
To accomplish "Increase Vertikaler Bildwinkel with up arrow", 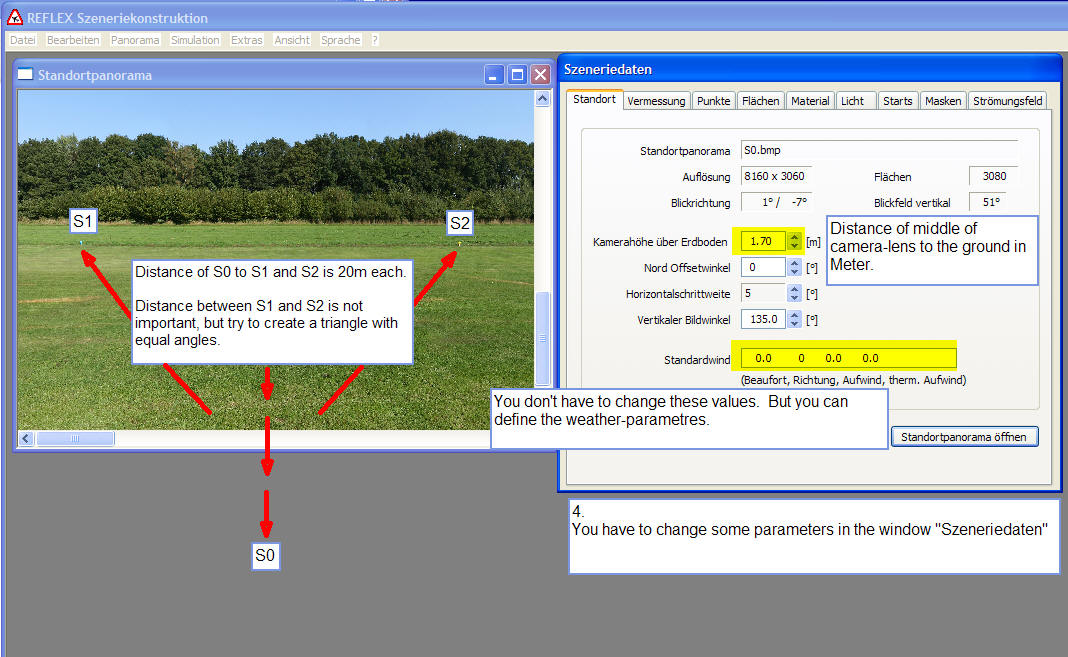I will tap(794, 315).
